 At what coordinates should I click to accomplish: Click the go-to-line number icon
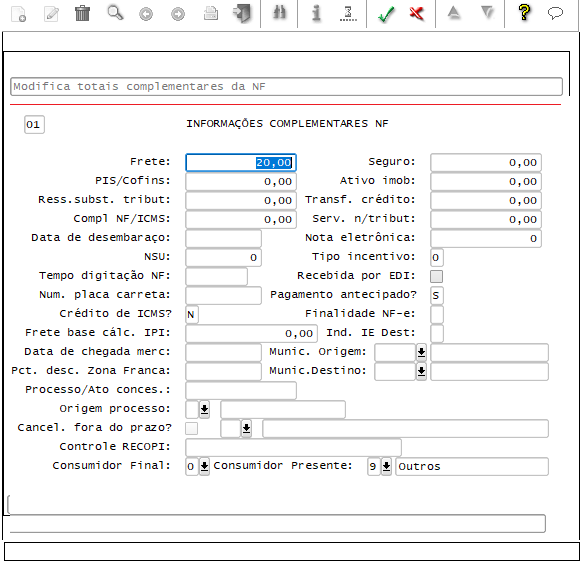(348, 13)
